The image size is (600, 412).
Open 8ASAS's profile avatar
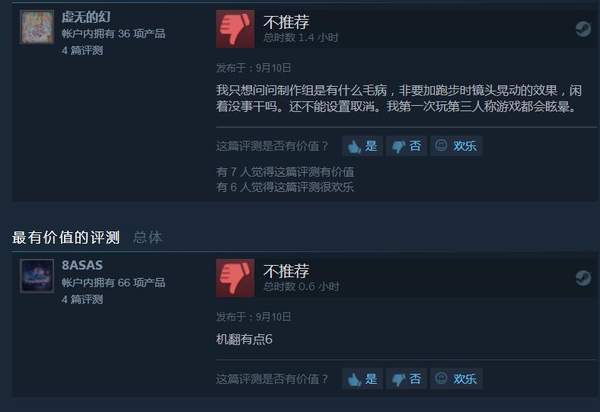coord(37,276)
